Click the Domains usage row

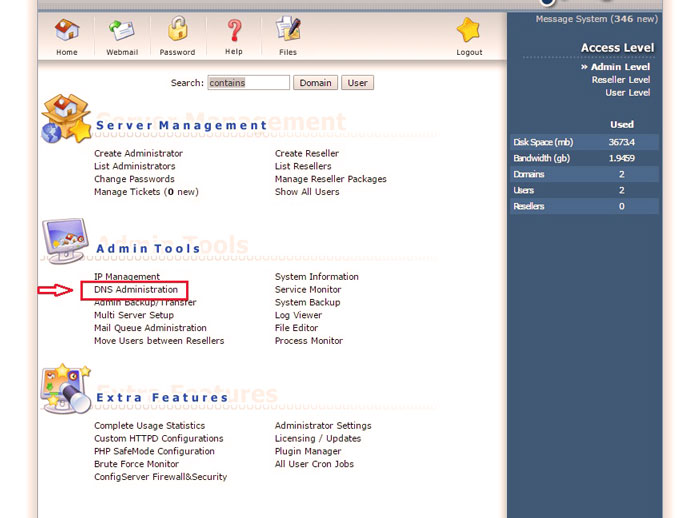click(584, 174)
